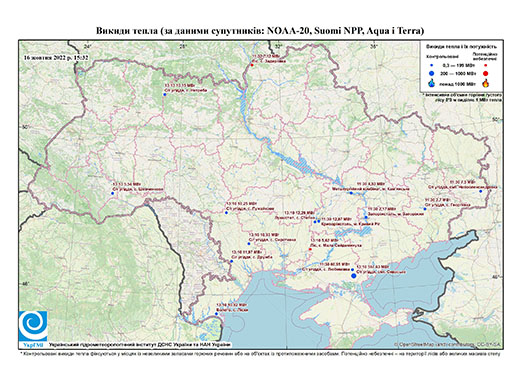Click the label "Запоріжсталь, м. Запоріжжя"
520x368 pixels.
click(396, 214)
